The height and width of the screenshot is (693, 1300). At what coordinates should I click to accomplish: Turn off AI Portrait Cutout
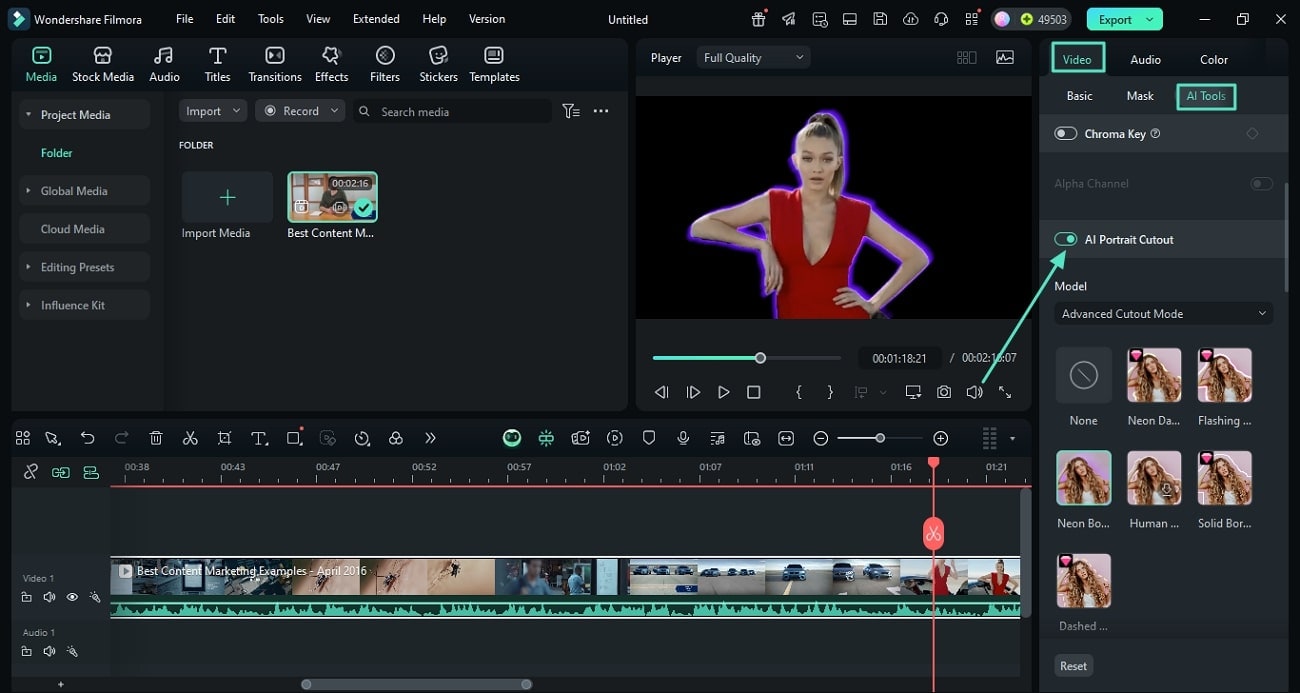click(x=1066, y=239)
